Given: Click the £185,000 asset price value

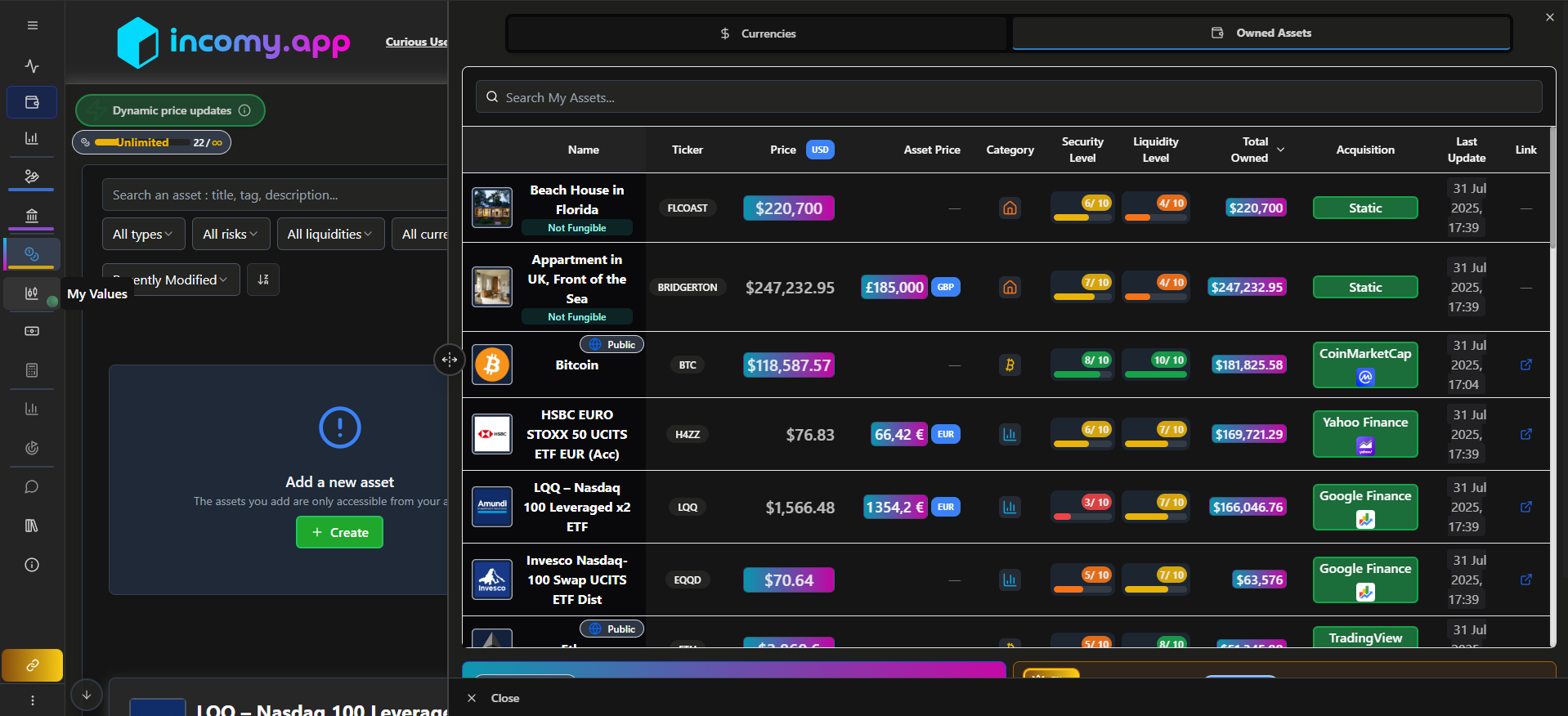Looking at the screenshot, I should [x=894, y=287].
